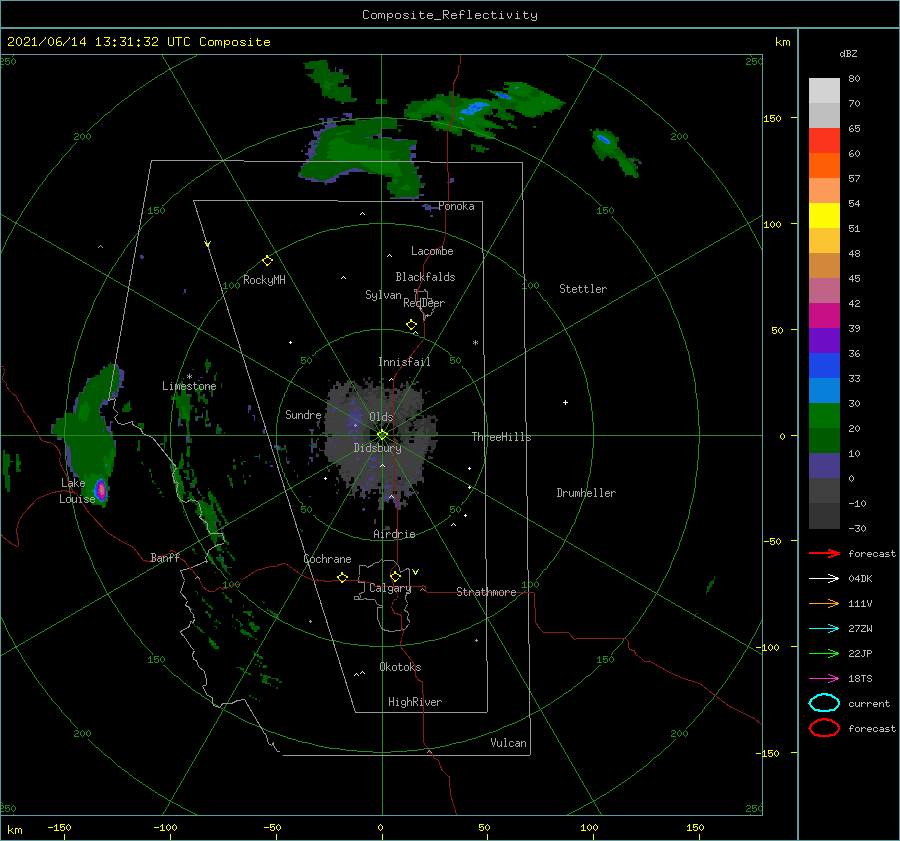This screenshot has width=900, height=841.
Task: Click the ThreeHills city label
Action: click(x=502, y=437)
